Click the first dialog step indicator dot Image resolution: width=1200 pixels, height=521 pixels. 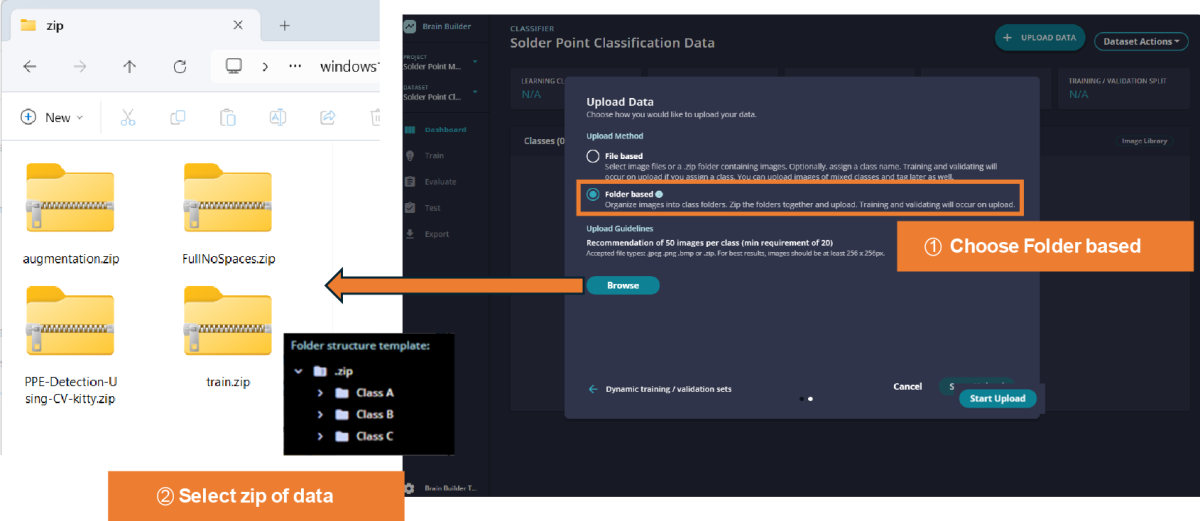click(801, 399)
